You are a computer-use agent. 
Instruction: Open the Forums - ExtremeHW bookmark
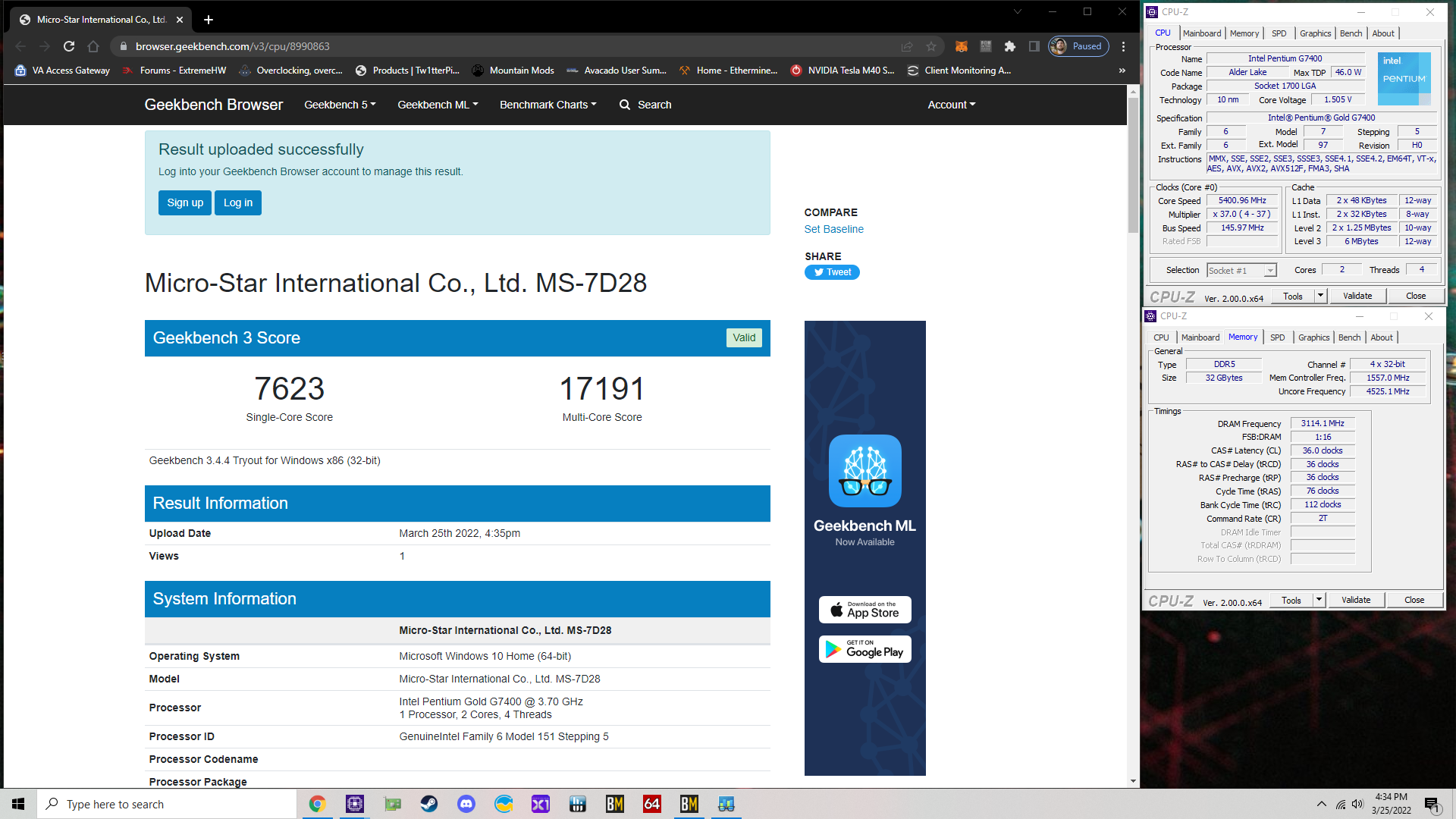(174, 71)
